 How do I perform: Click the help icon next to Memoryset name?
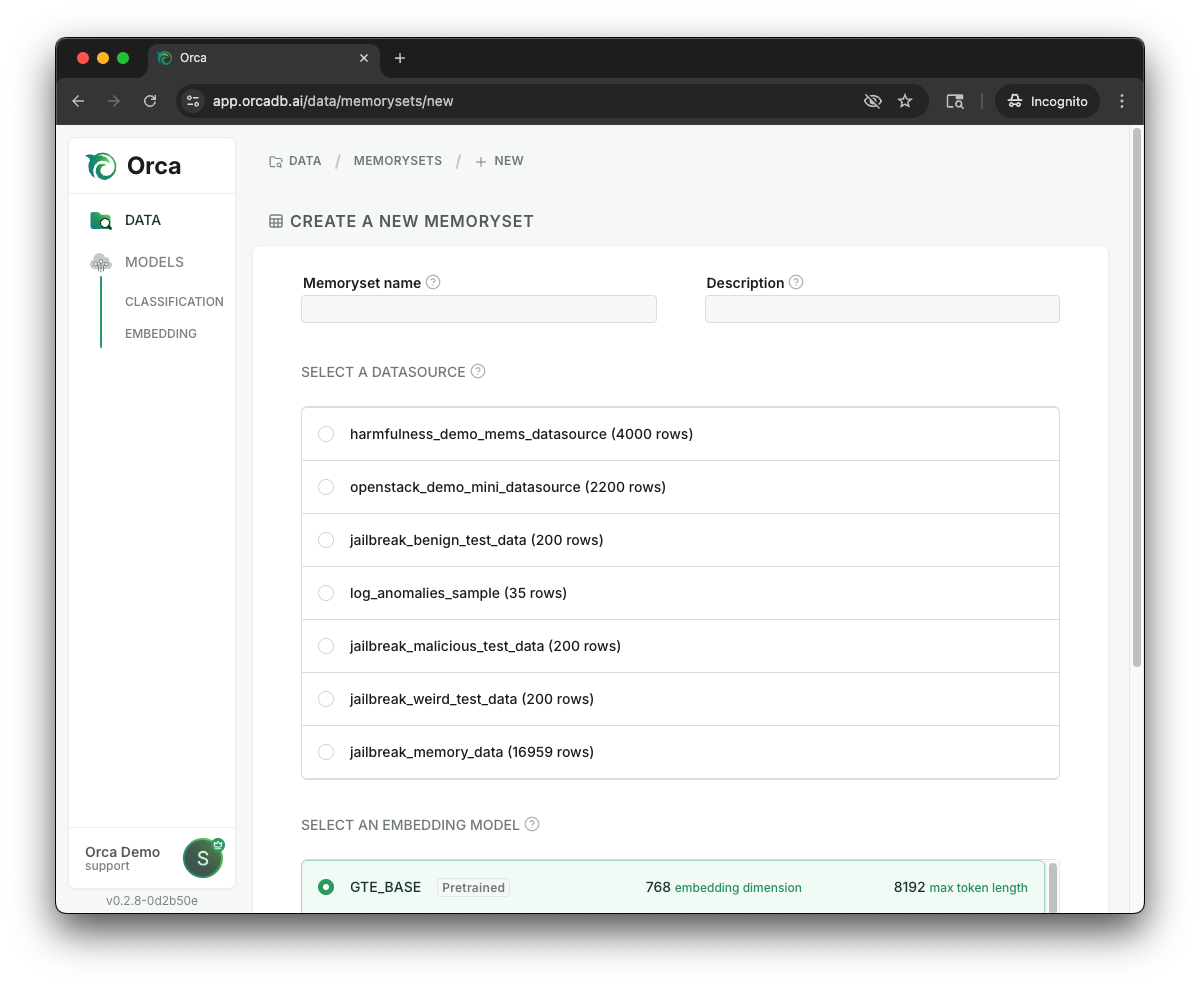(433, 282)
